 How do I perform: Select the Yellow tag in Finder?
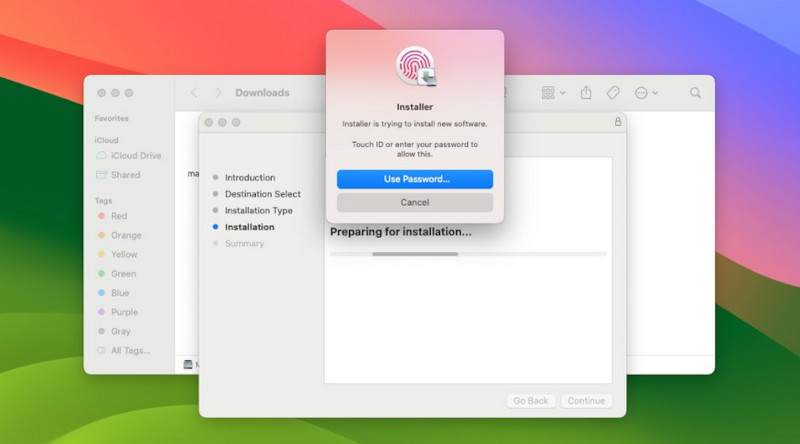[117, 254]
